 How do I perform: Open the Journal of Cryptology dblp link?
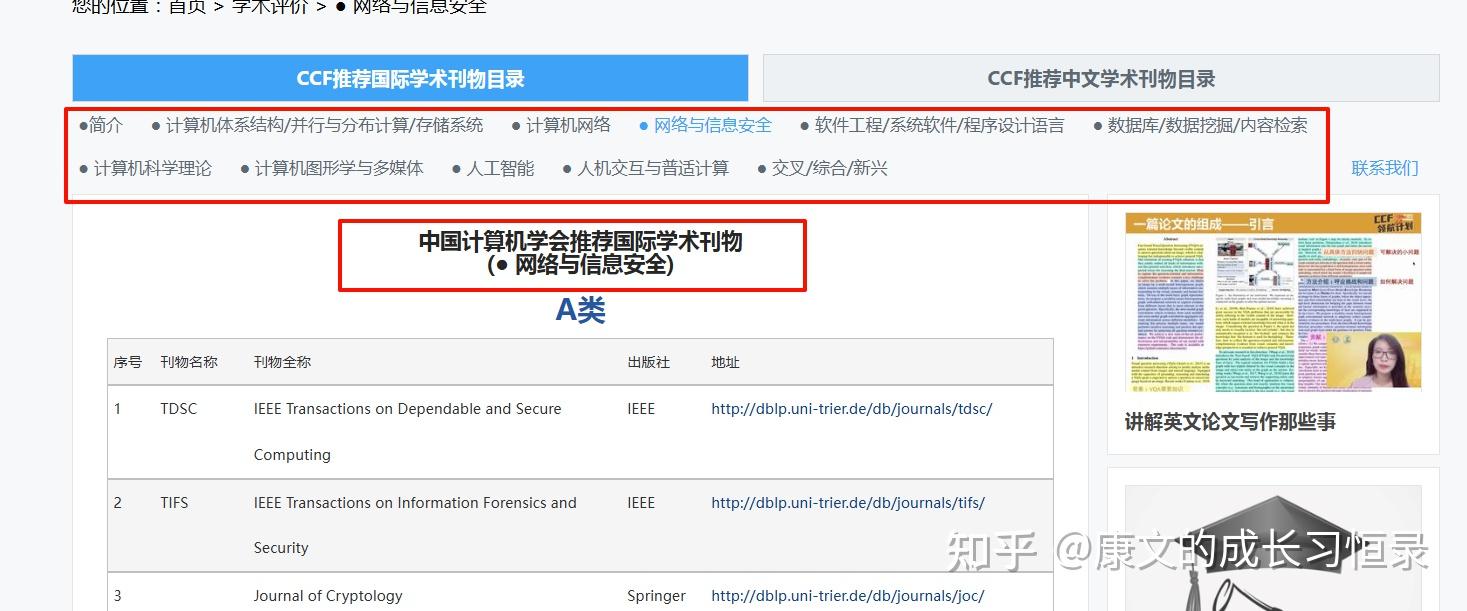click(x=845, y=595)
